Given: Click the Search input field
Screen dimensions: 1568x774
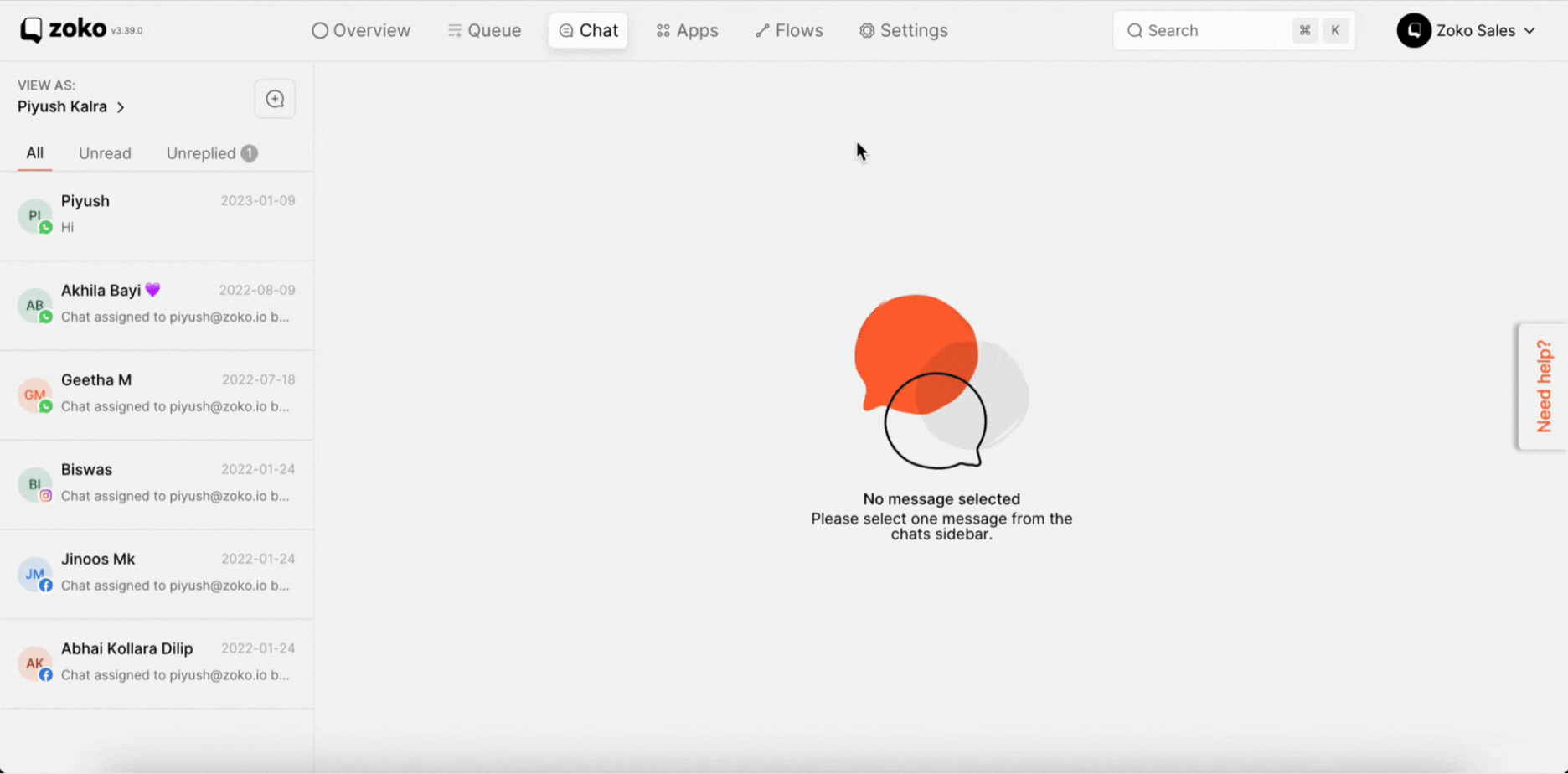Looking at the screenshot, I should coord(1234,30).
